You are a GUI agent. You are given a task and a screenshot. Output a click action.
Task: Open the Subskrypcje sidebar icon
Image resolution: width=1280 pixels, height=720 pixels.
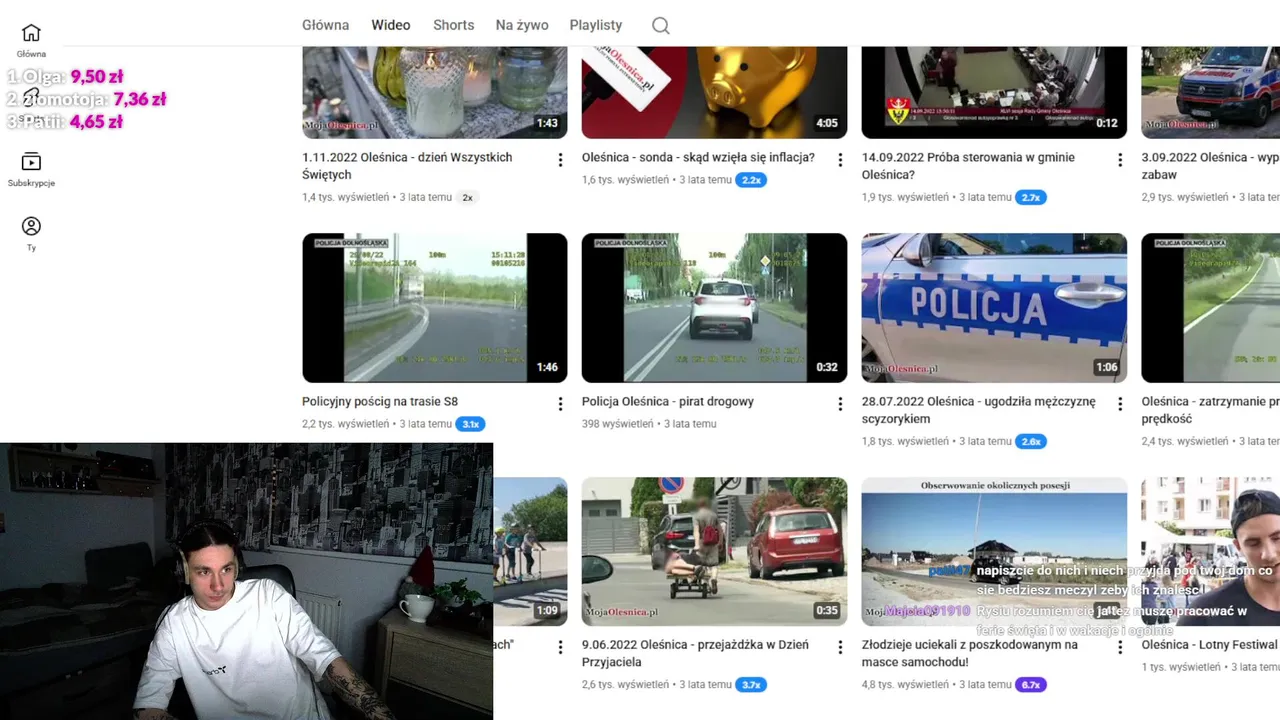pyautogui.click(x=31, y=169)
